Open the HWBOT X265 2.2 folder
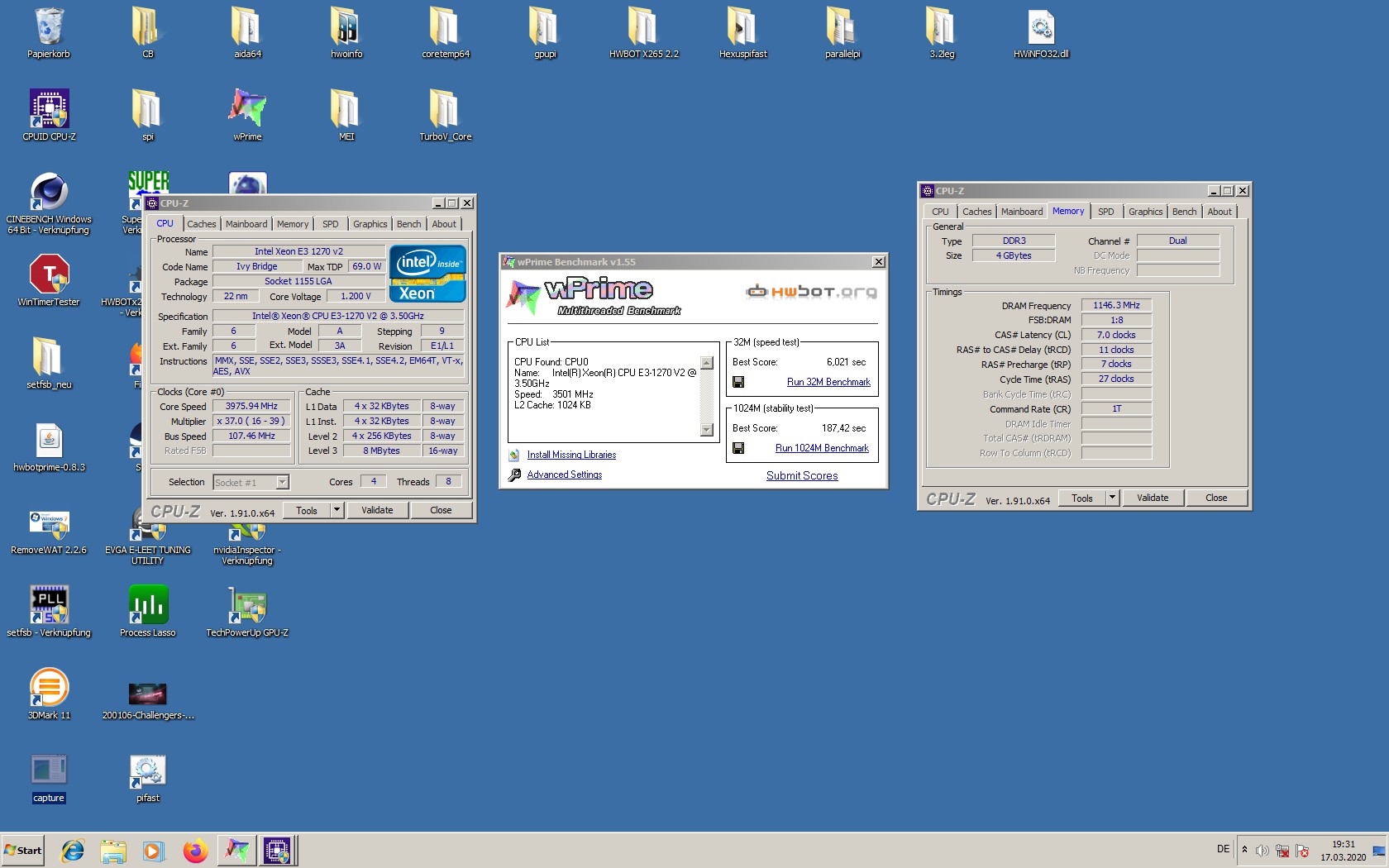 (644, 33)
